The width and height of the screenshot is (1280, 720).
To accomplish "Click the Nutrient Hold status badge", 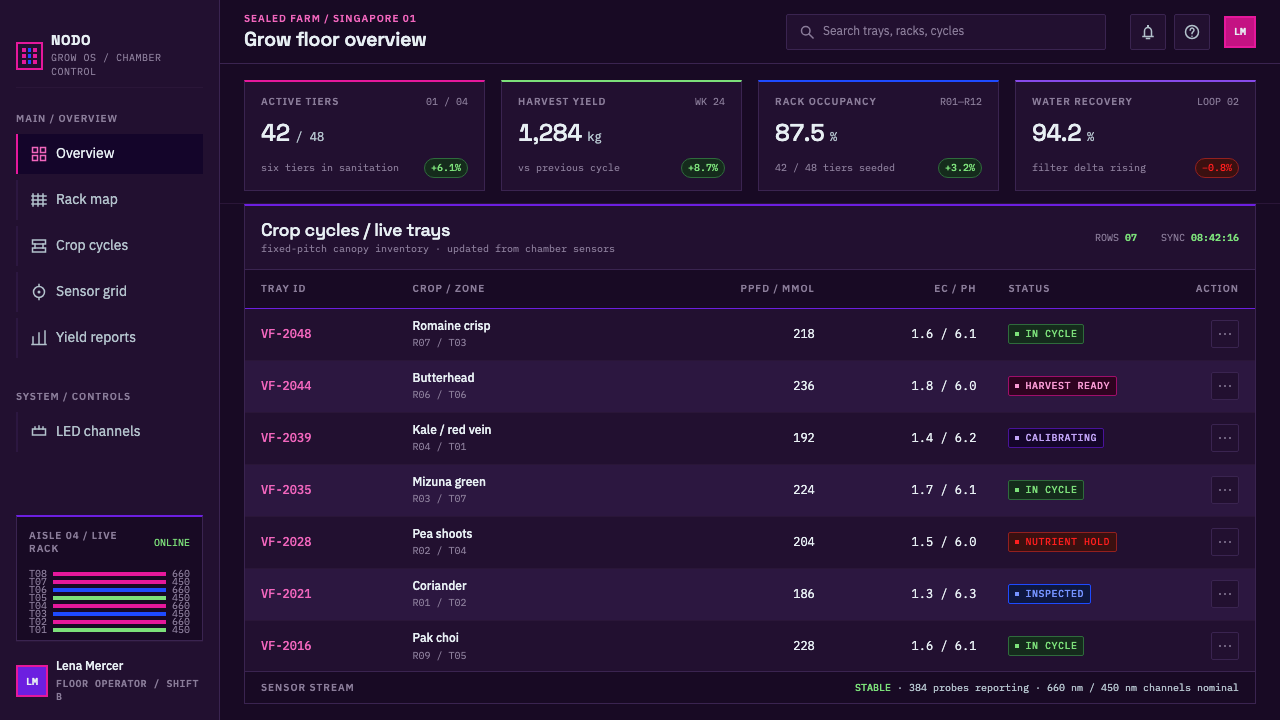I will point(1062,542).
